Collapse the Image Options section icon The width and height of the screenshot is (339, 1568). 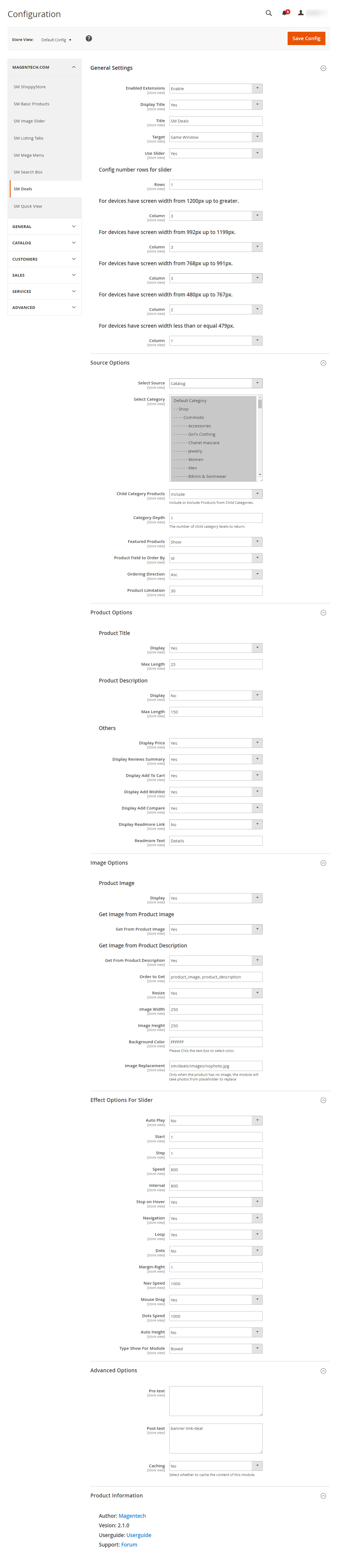(x=323, y=863)
